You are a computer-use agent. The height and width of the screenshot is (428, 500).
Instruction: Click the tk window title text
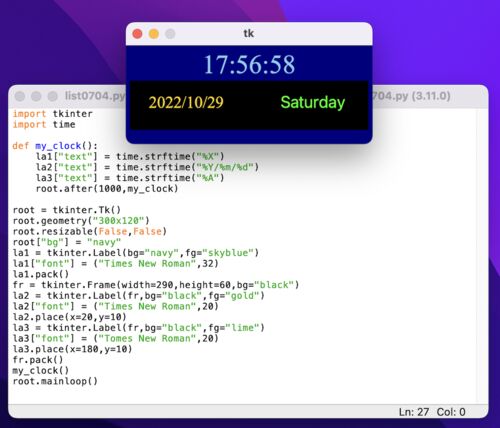(x=249, y=33)
